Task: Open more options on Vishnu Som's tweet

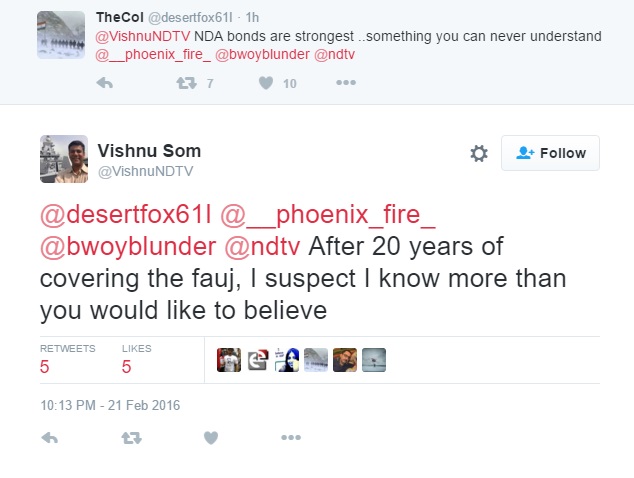Action: coord(291,438)
